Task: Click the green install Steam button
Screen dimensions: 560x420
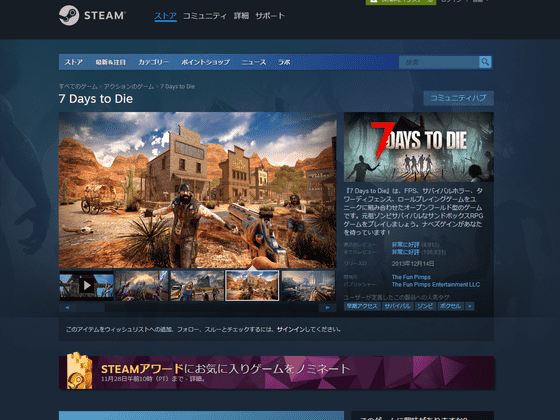Action: pyautogui.click(x=401, y=2)
